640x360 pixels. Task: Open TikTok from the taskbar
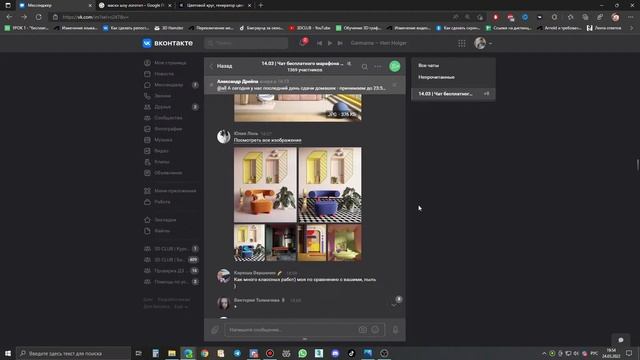point(351,353)
